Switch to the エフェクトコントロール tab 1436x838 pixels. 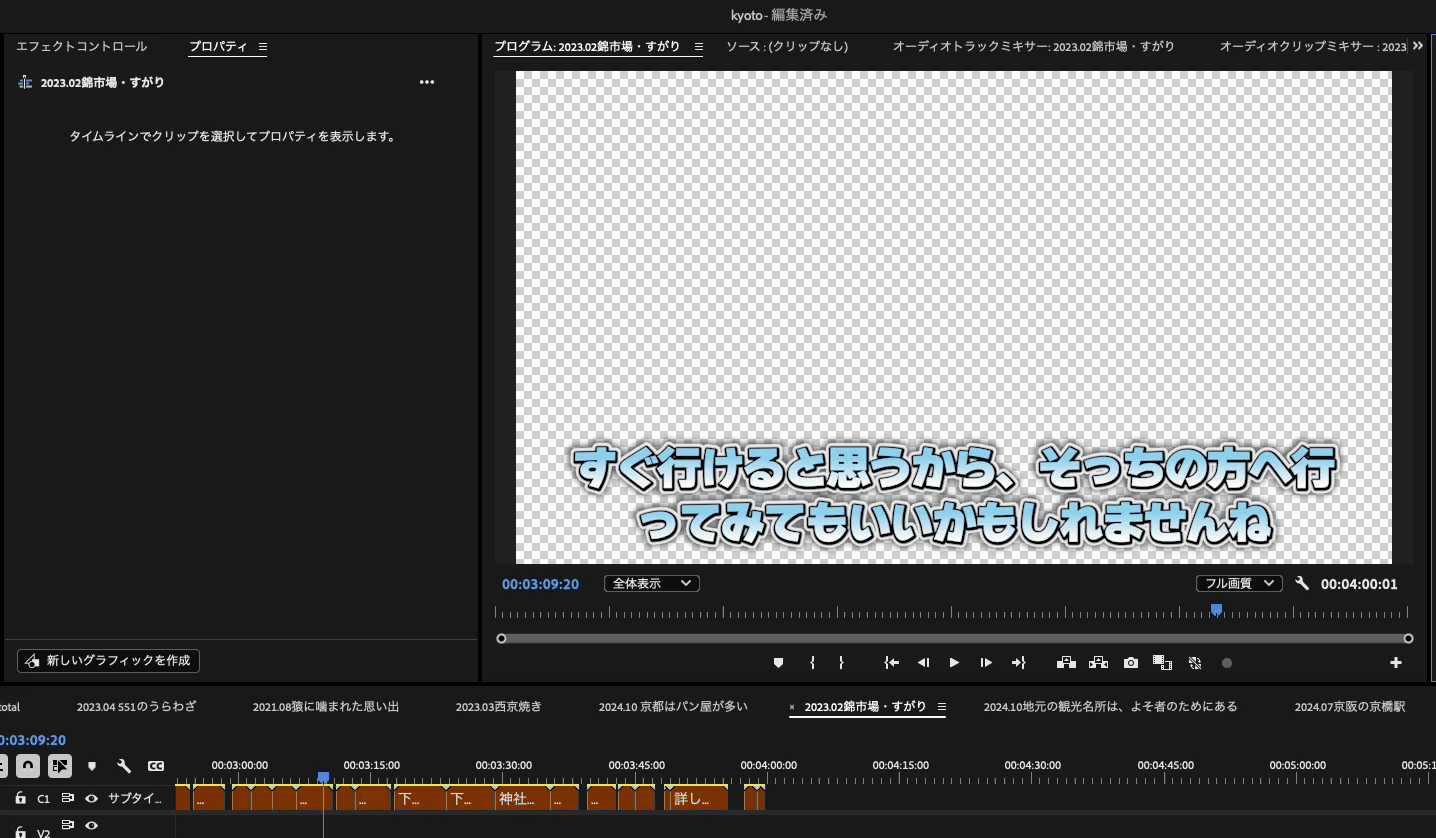click(81, 47)
